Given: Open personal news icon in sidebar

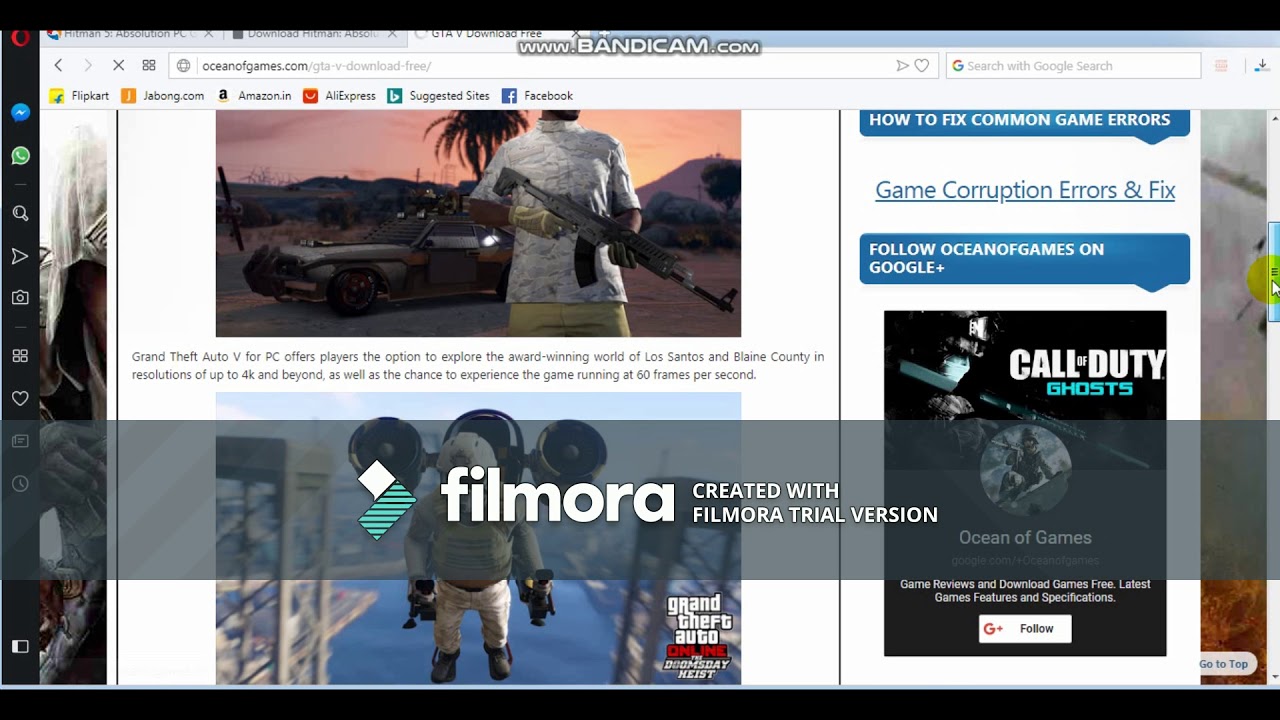Looking at the screenshot, I should pyautogui.click(x=20, y=441).
